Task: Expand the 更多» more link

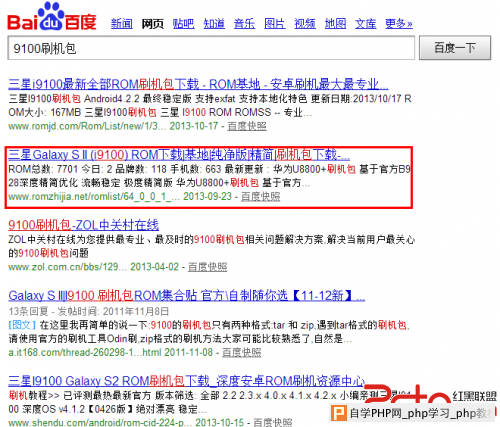Action: point(399,24)
